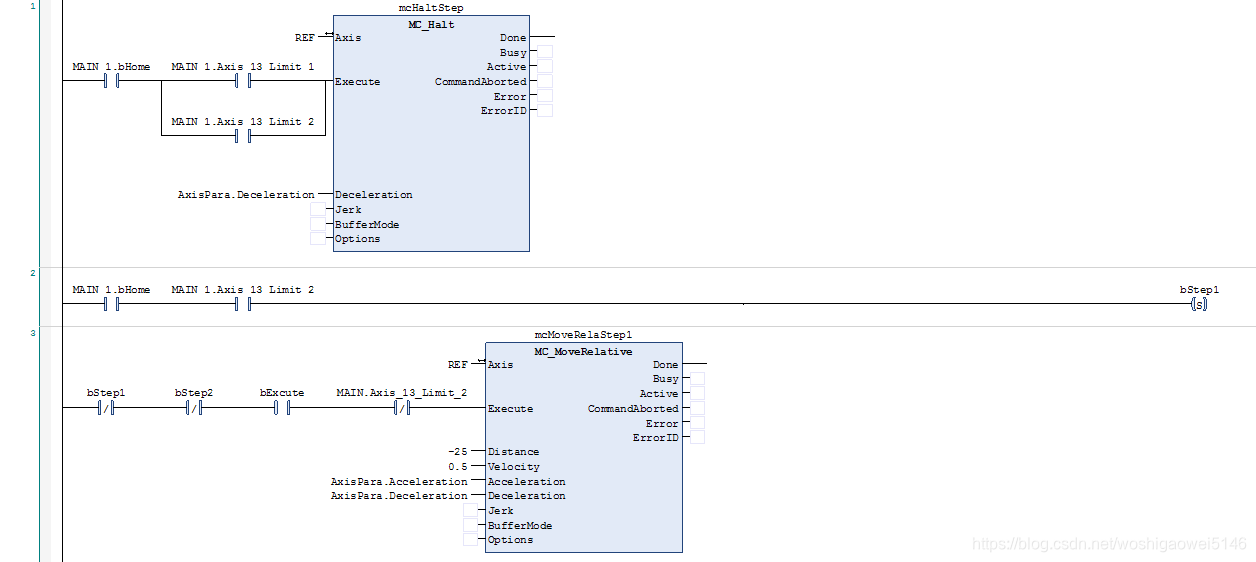
Task: Select network number 3 in the gutter
Action: 33,333
